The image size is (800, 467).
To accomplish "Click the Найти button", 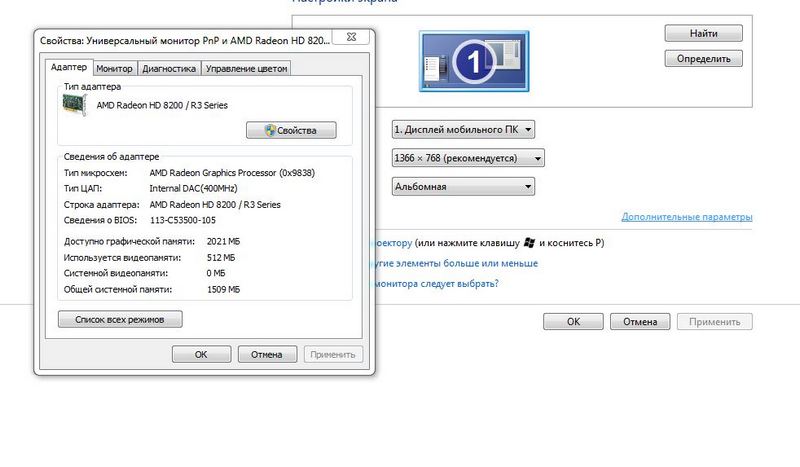I will [703, 33].
